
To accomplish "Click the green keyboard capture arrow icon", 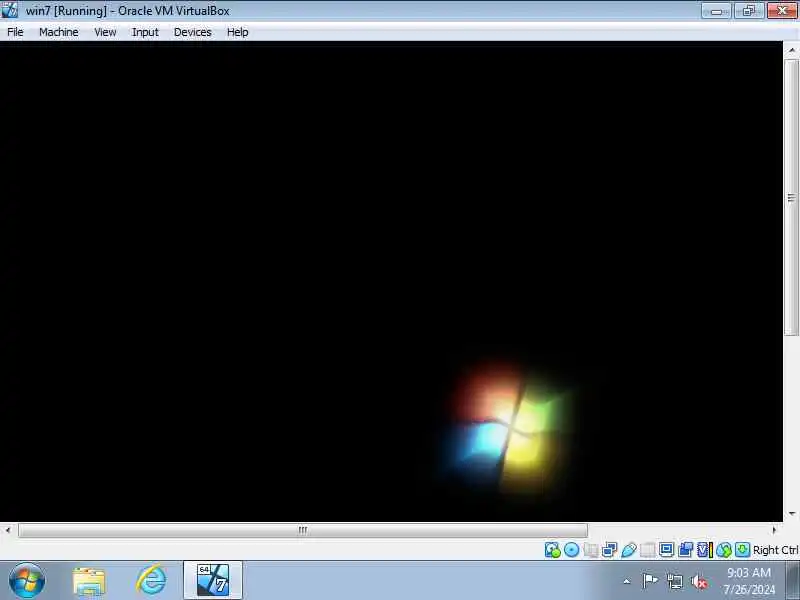I will click(x=742, y=549).
